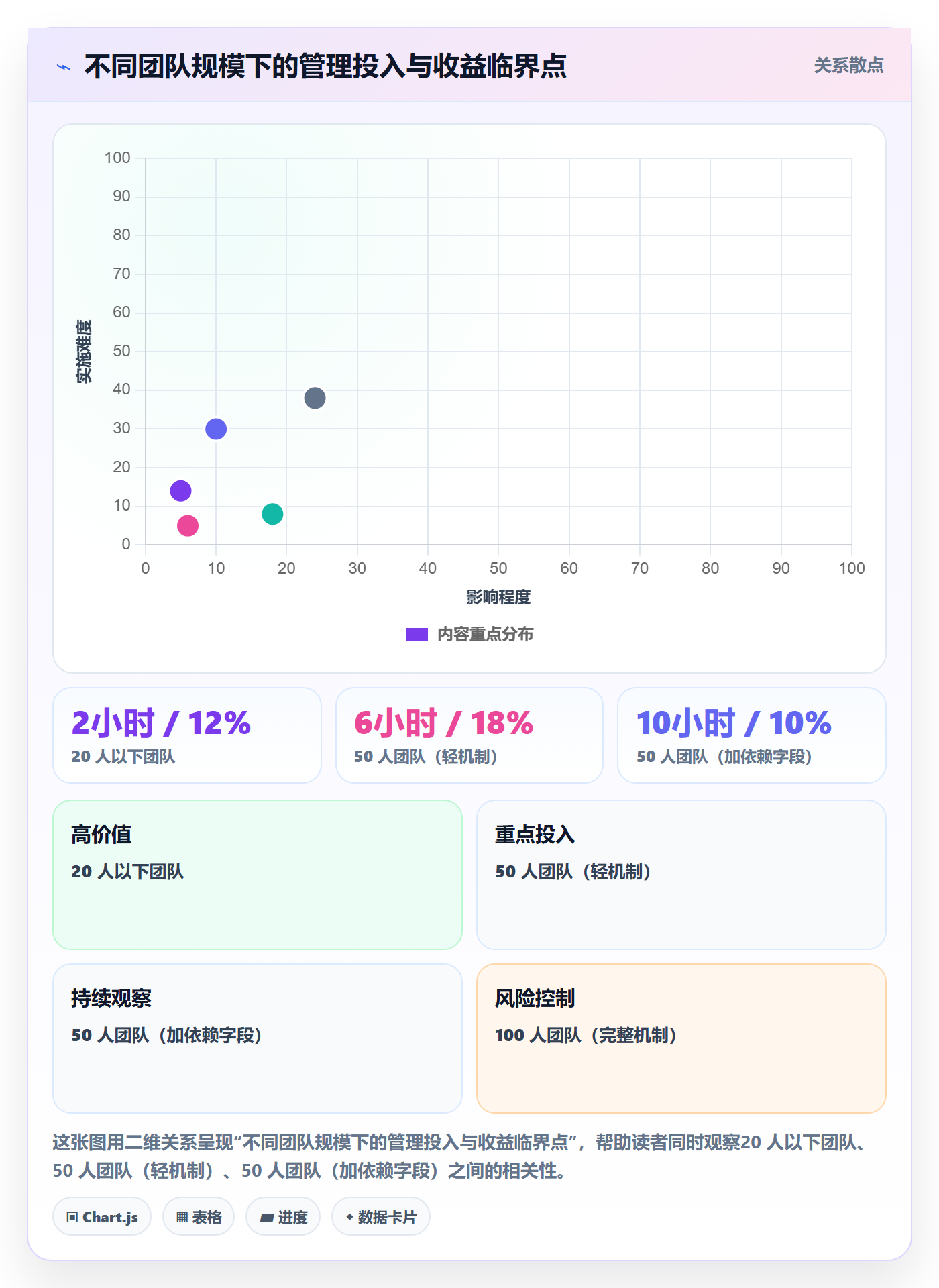Click the 关系散点 label in header

tap(848, 66)
